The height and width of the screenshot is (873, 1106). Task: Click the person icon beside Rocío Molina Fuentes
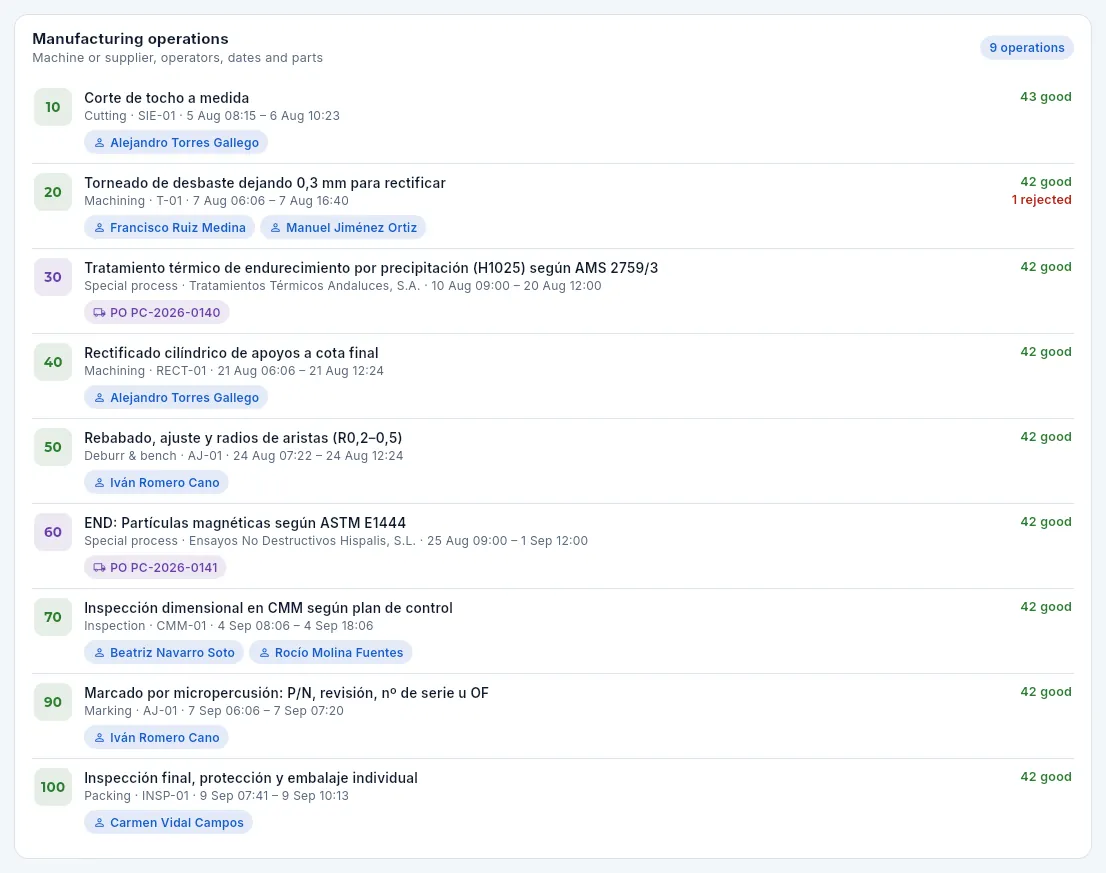(265, 653)
